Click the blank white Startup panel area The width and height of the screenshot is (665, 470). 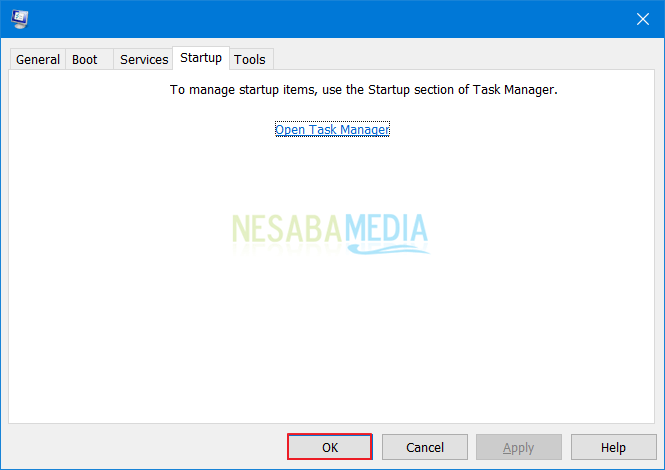331,339
